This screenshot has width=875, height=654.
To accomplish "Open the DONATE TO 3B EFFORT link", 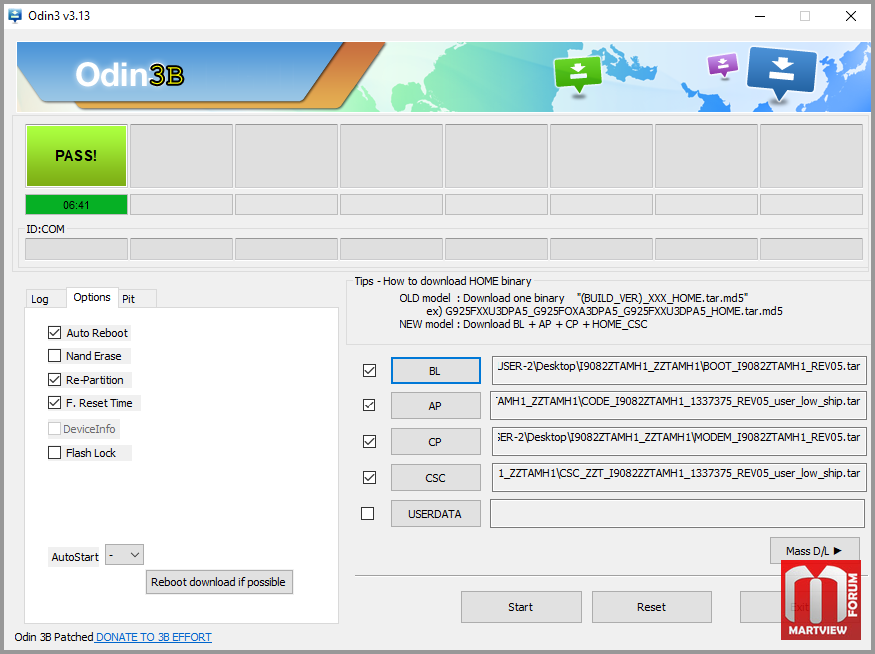I will 154,637.
